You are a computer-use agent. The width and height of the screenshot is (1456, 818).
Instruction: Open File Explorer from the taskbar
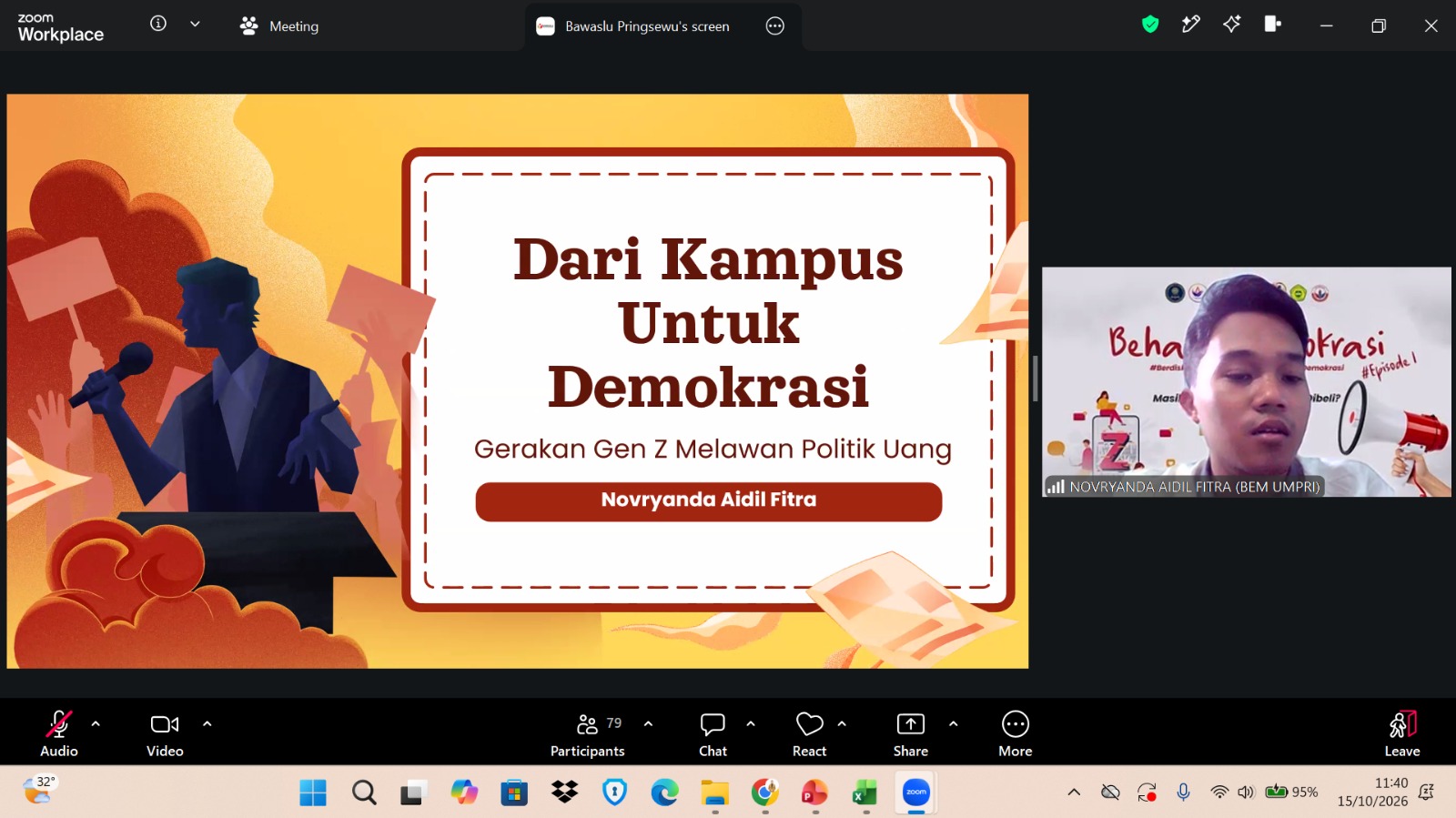[x=715, y=793]
